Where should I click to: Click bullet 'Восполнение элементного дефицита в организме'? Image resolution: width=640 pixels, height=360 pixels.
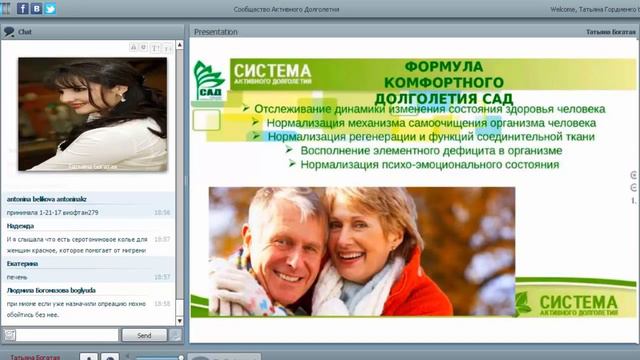tap(431, 151)
